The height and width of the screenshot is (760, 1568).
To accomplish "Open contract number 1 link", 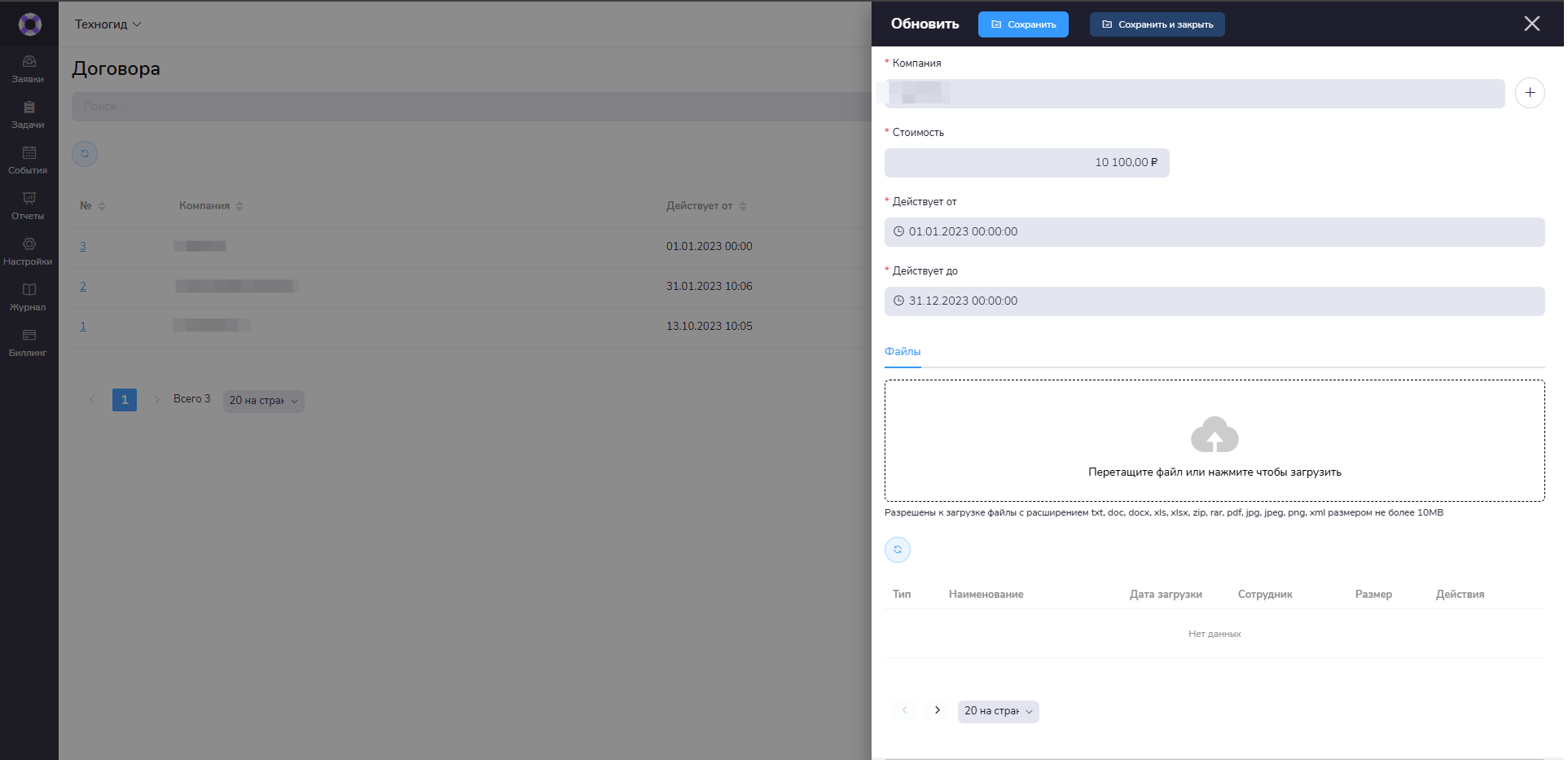I will 83,327.
